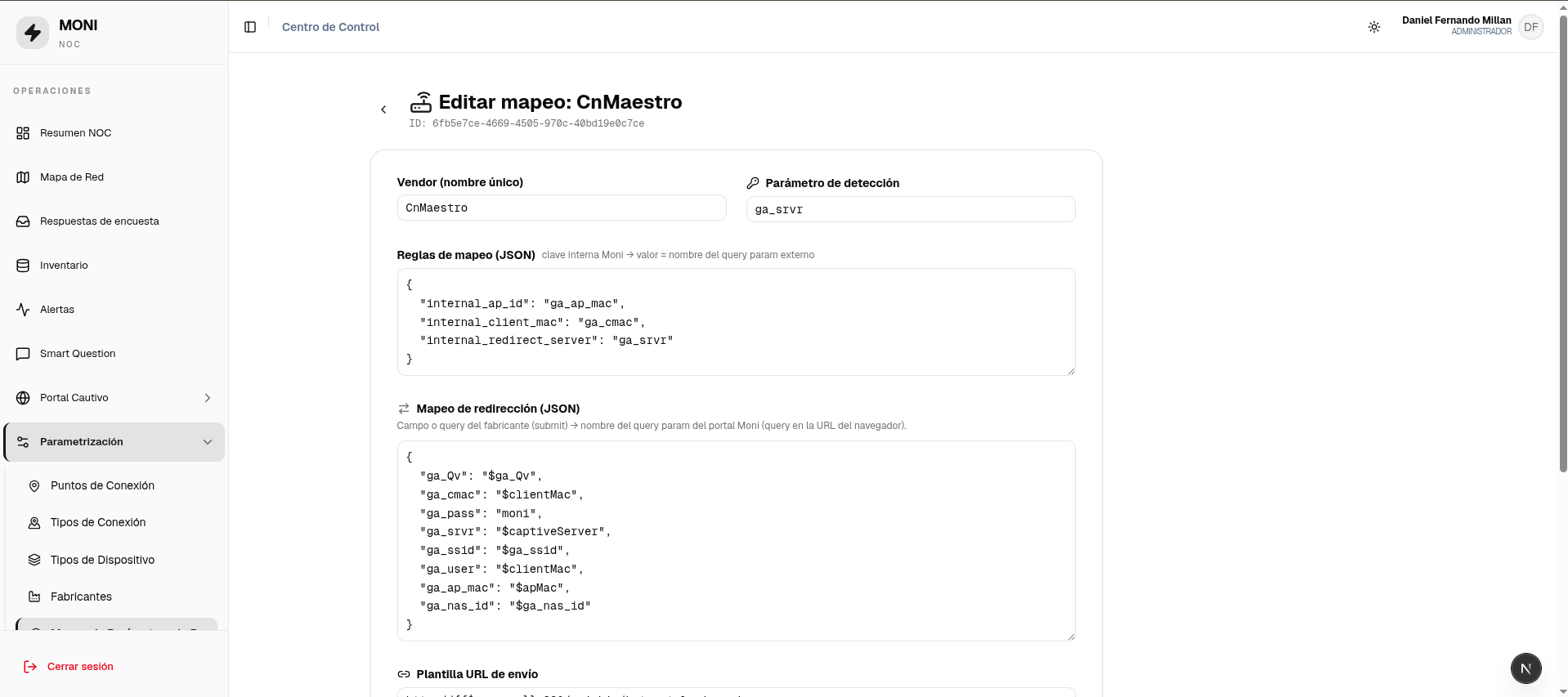
Task: Toggle the sidebar panel icon
Action: click(x=250, y=27)
